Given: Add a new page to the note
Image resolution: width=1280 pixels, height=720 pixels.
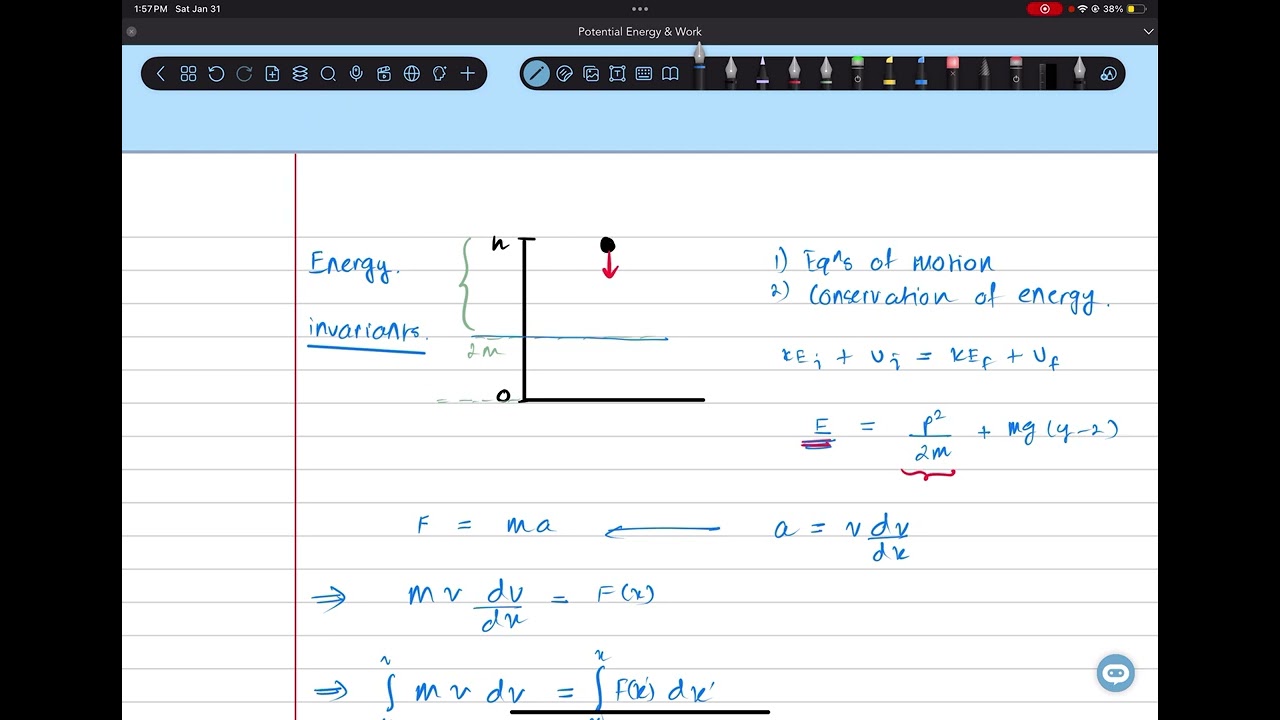Looking at the screenshot, I should coord(272,74).
